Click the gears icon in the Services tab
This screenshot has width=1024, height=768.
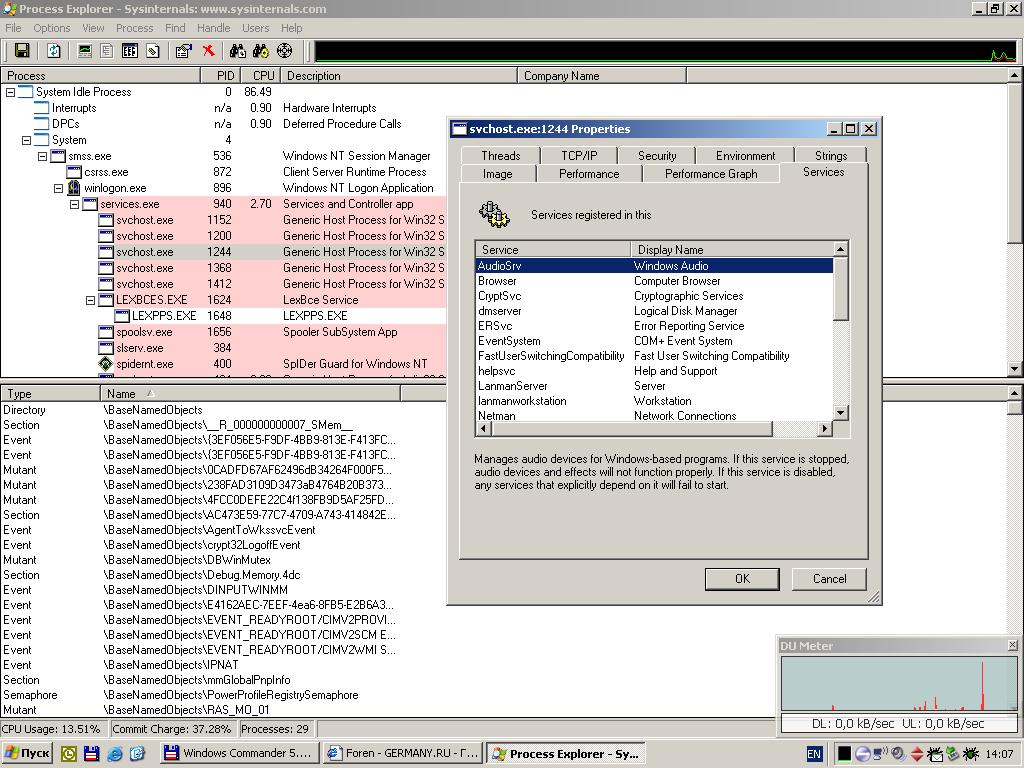[494, 214]
